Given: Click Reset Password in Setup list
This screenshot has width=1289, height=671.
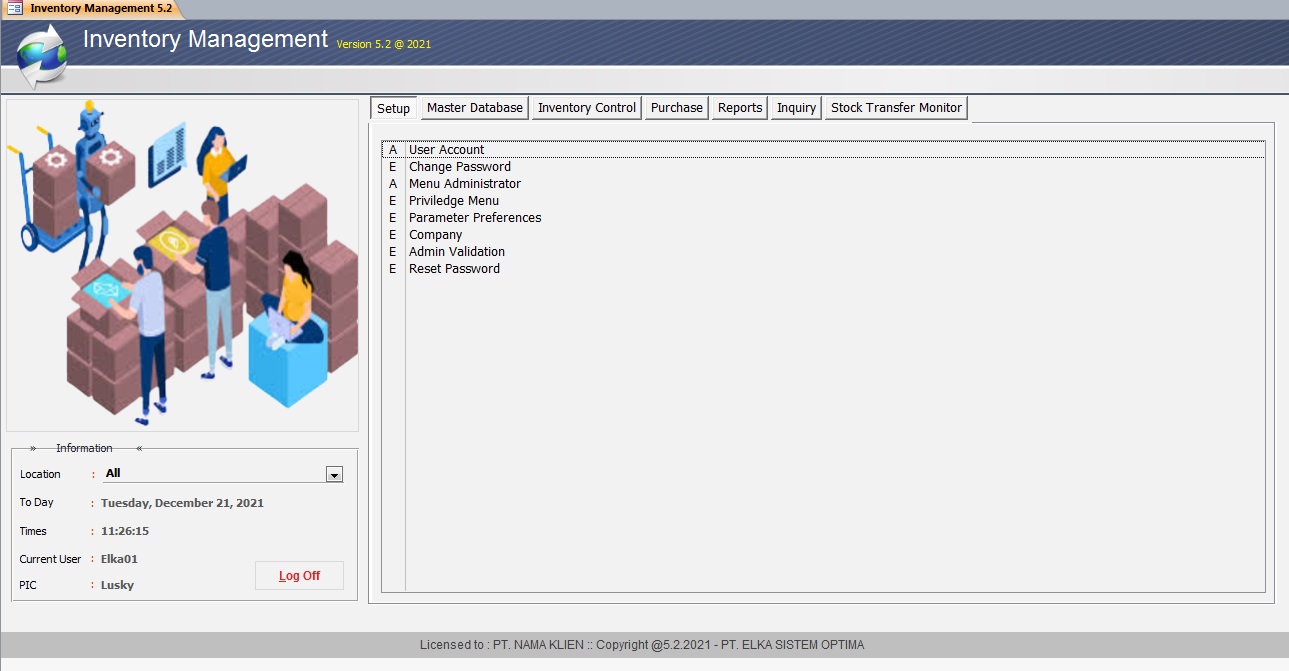Looking at the screenshot, I should pyautogui.click(x=454, y=269).
